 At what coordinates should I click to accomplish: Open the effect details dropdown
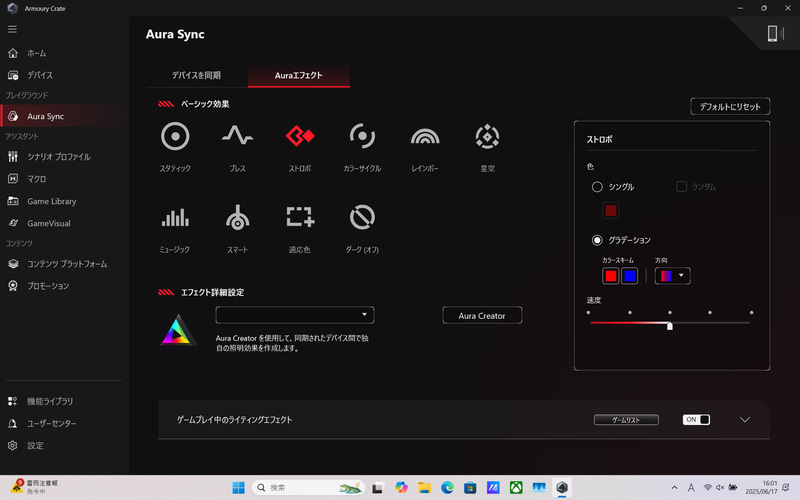tap(295, 315)
